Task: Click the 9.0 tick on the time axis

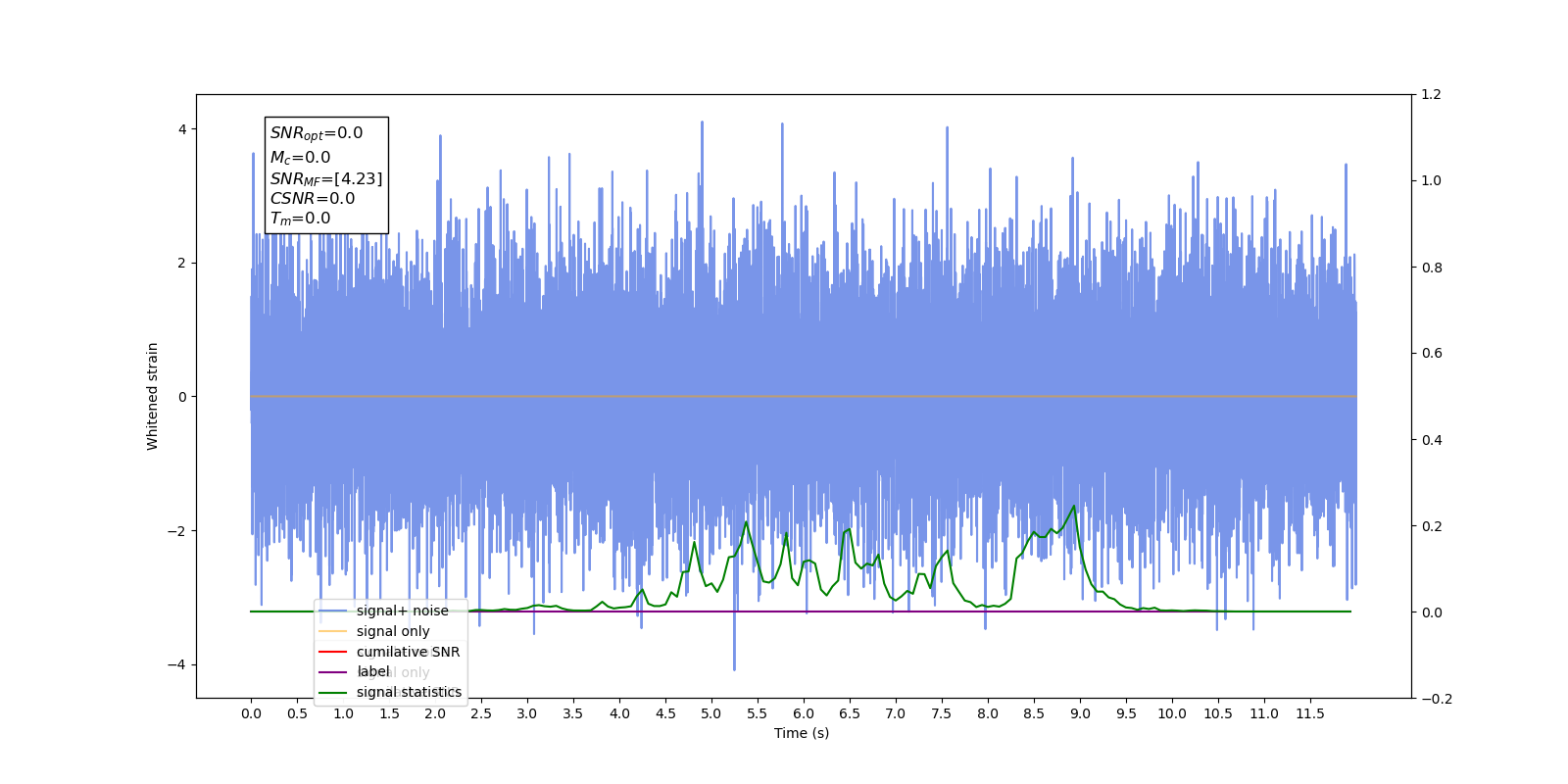Action: pos(1080,713)
